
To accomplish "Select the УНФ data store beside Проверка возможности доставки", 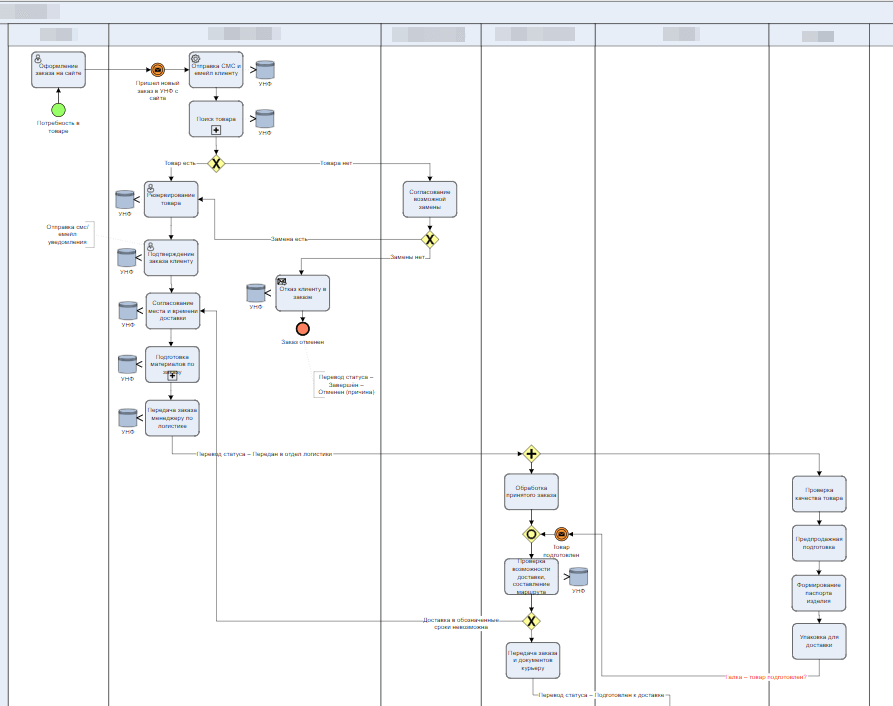I will [578, 577].
